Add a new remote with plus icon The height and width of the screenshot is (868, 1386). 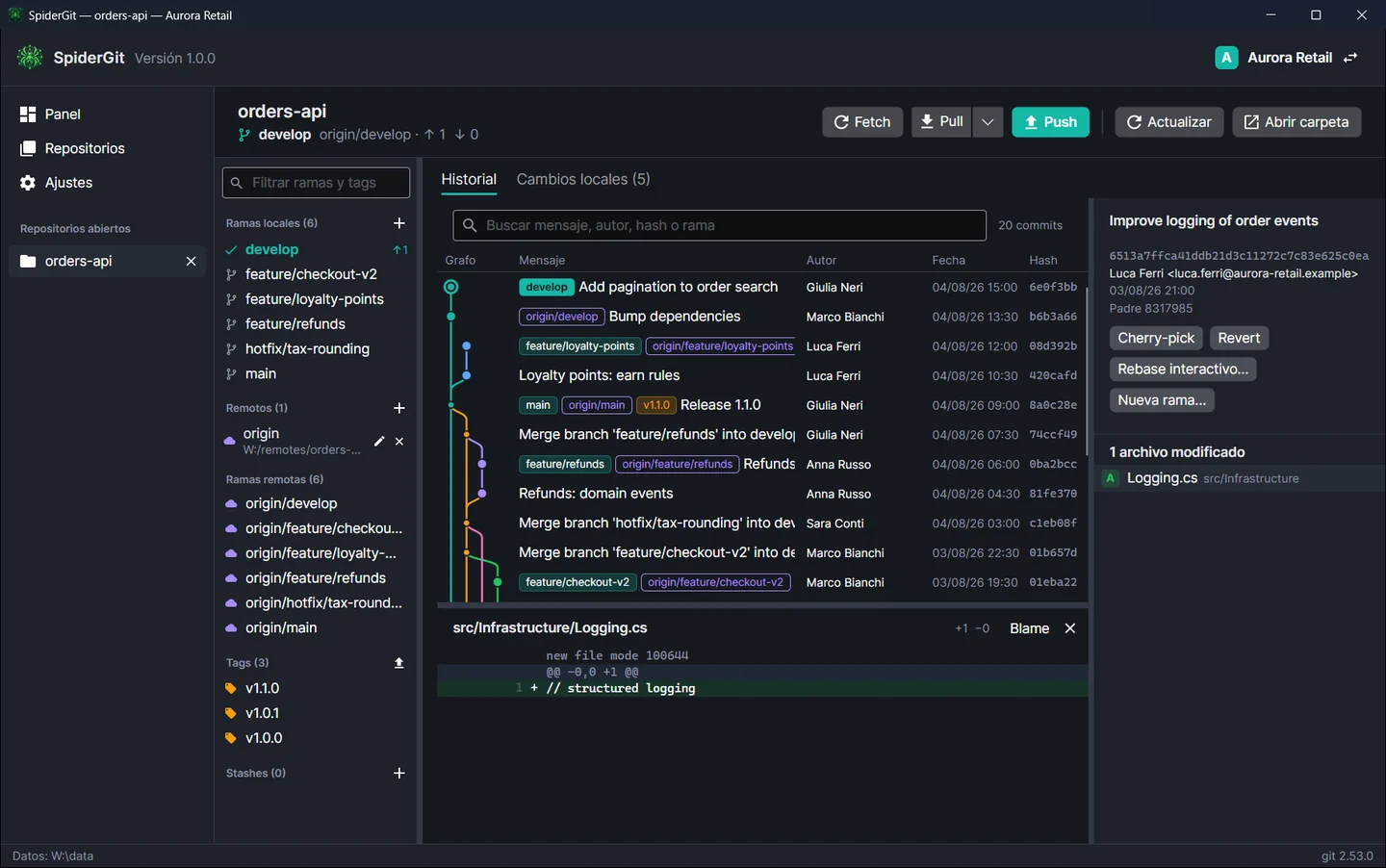click(x=399, y=408)
